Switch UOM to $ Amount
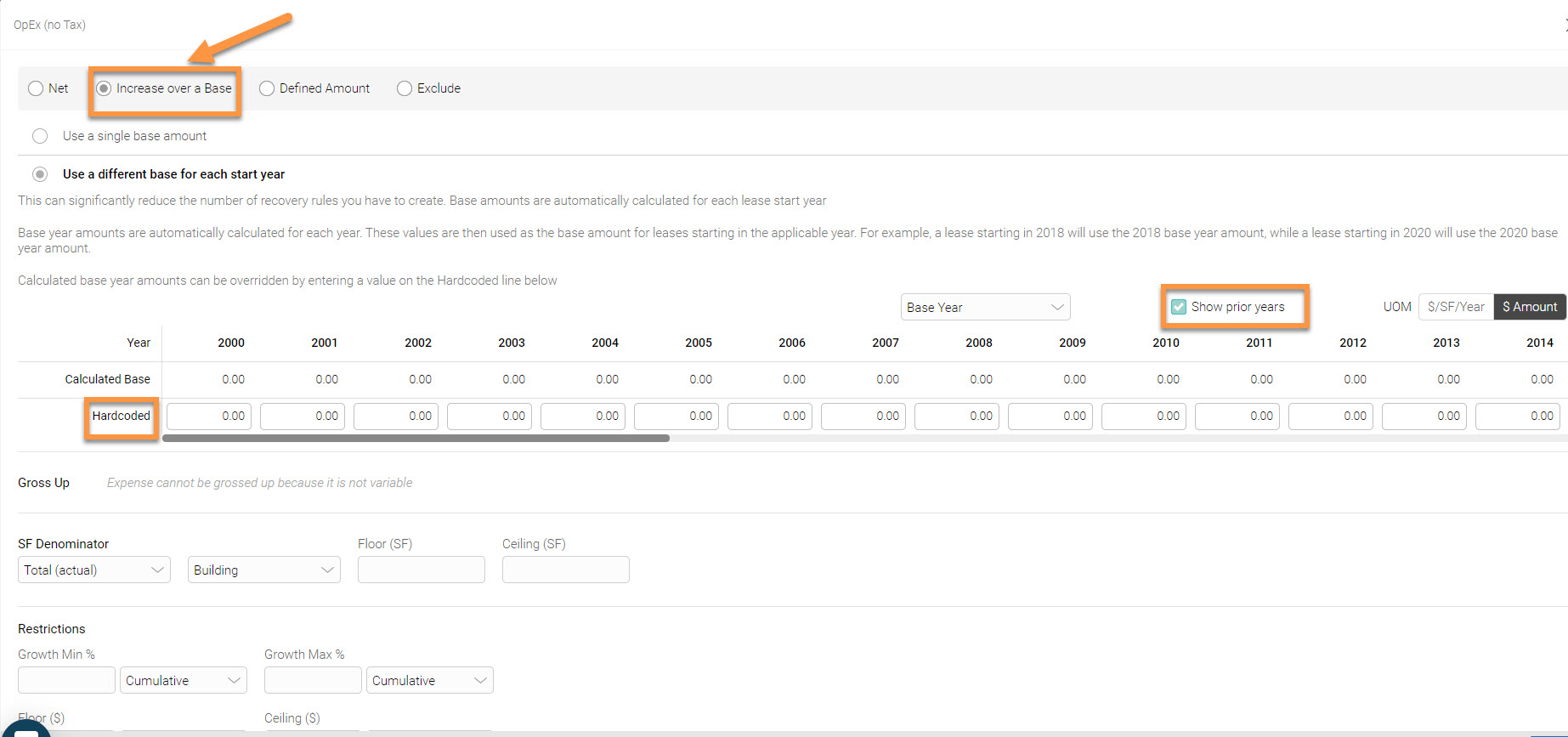This screenshot has height=737, width=1568. tap(1530, 307)
